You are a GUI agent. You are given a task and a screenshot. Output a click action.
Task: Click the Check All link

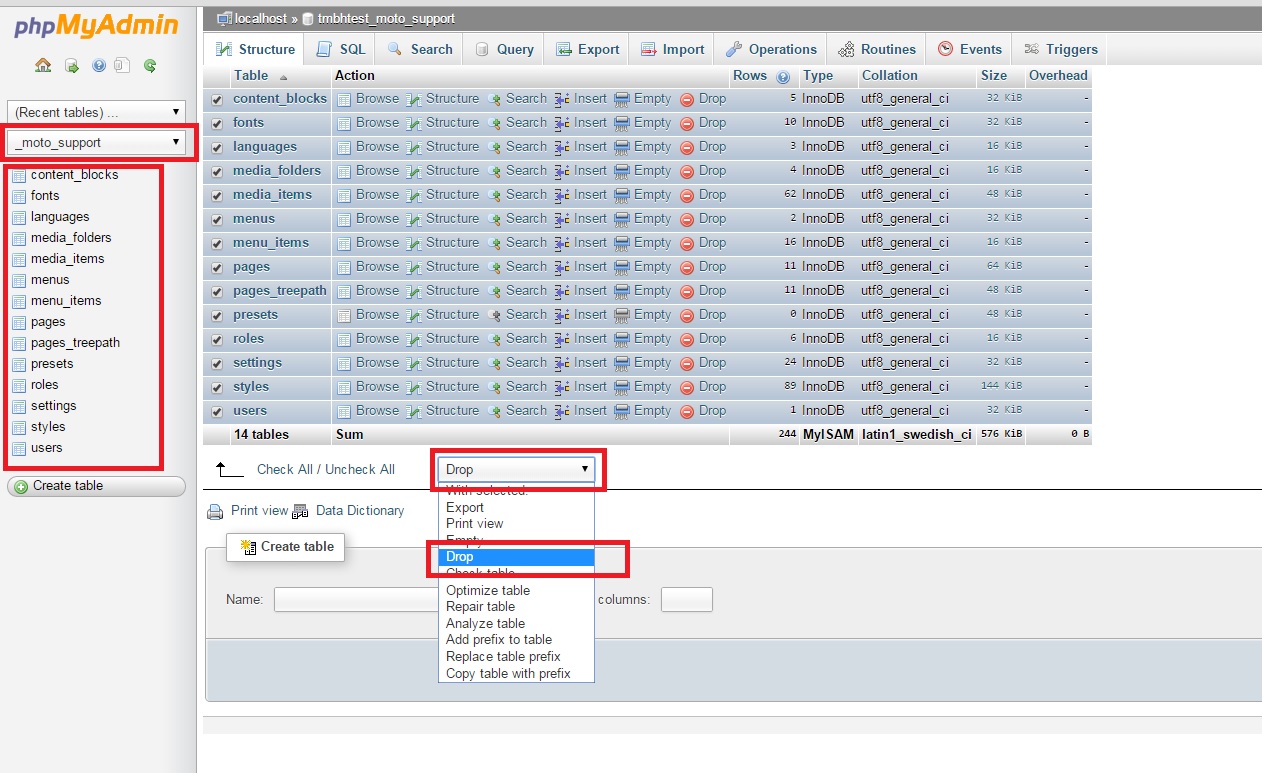pos(285,469)
